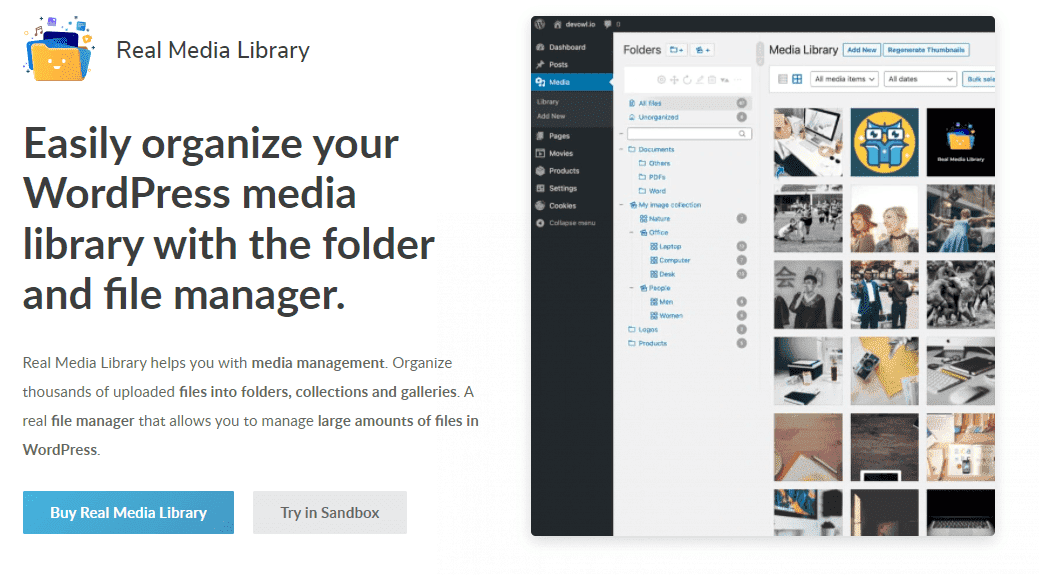Collapse the Documents folder tree
1044x578 pixels.
[x=621, y=150]
